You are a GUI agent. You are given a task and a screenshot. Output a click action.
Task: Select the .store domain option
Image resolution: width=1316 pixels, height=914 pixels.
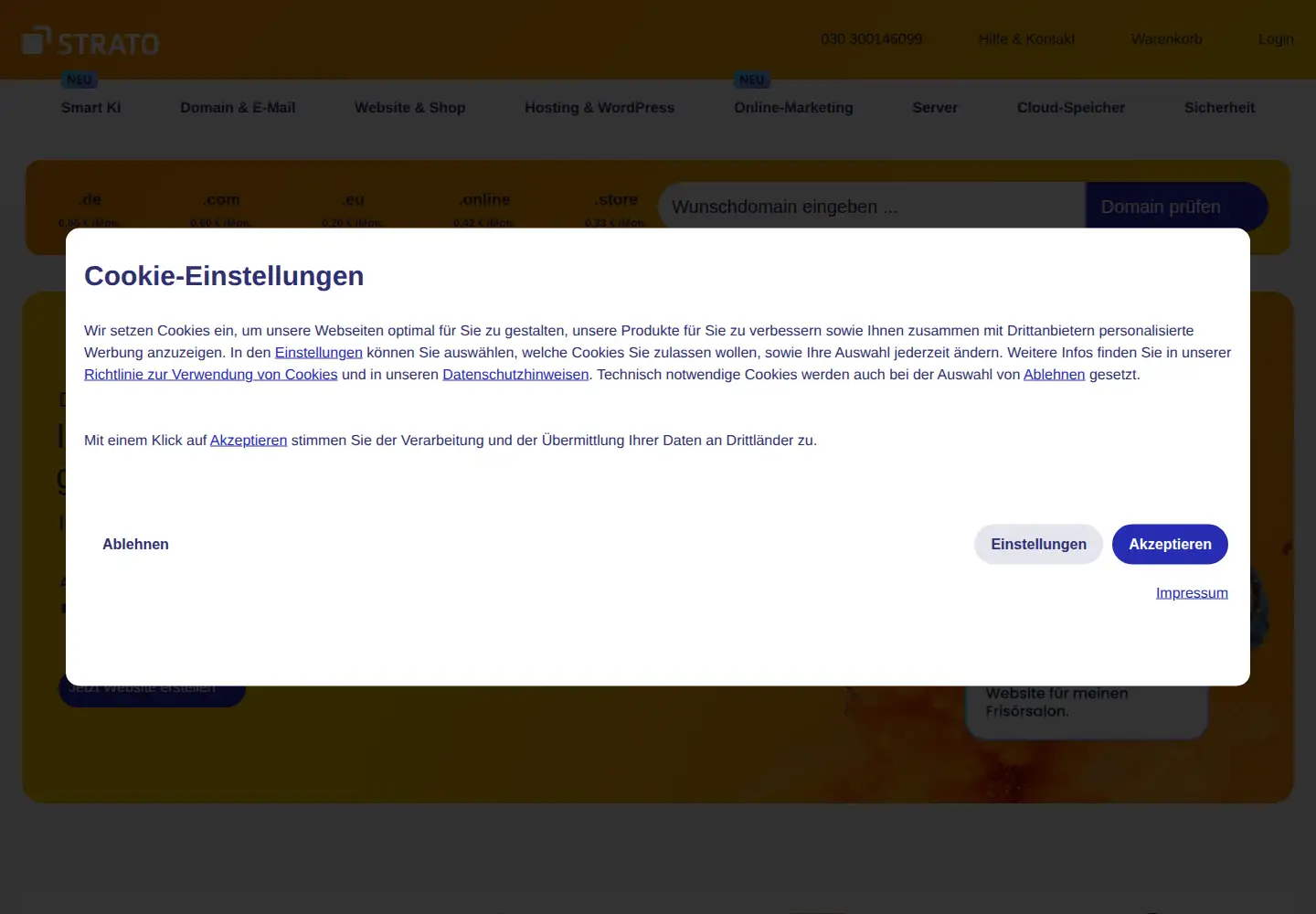pos(616,207)
